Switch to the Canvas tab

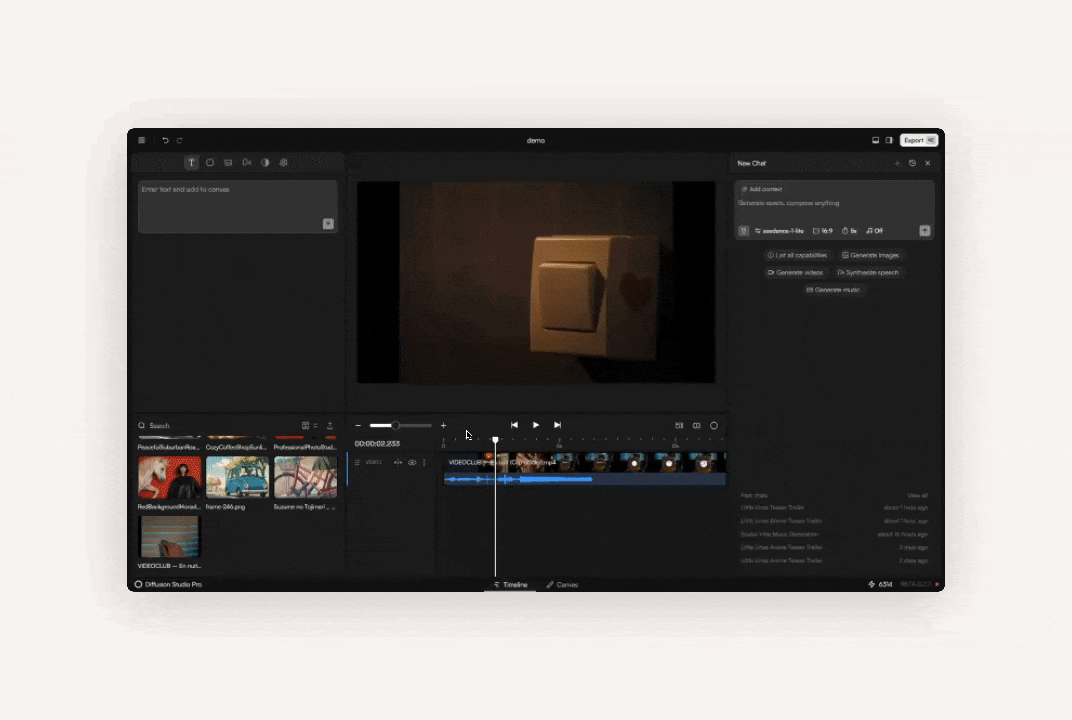[x=562, y=585]
